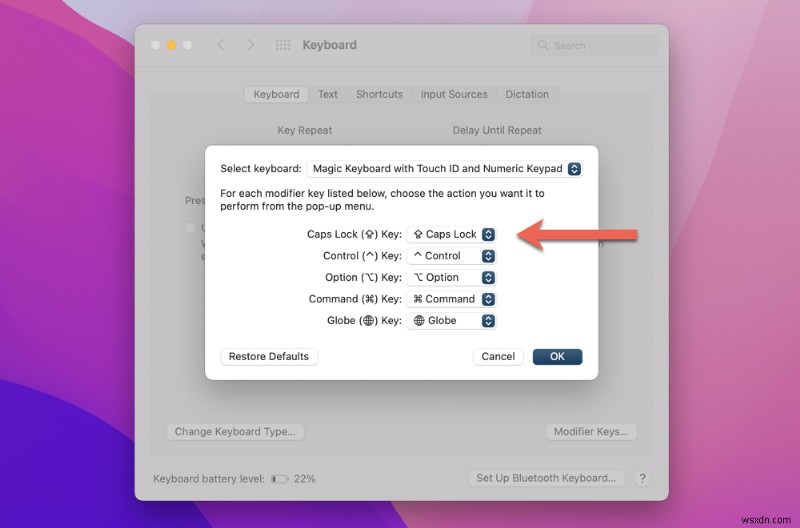Click the Delay Until Repeat label
800x528 pixels.
(x=497, y=130)
